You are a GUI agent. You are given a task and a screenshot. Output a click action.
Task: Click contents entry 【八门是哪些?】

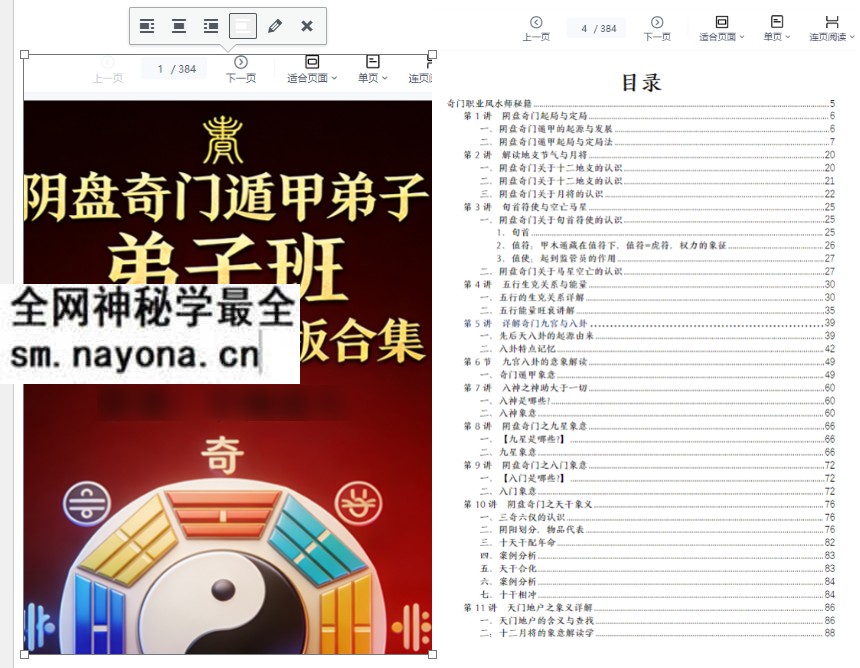tap(658, 478)
